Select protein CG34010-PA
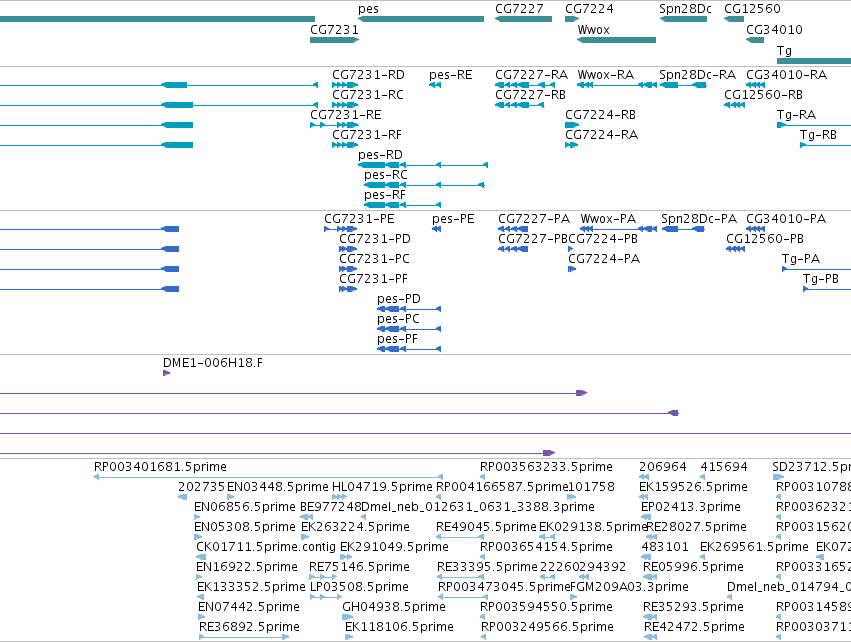This screenshot has width=851, height=642. click(755, 229)
